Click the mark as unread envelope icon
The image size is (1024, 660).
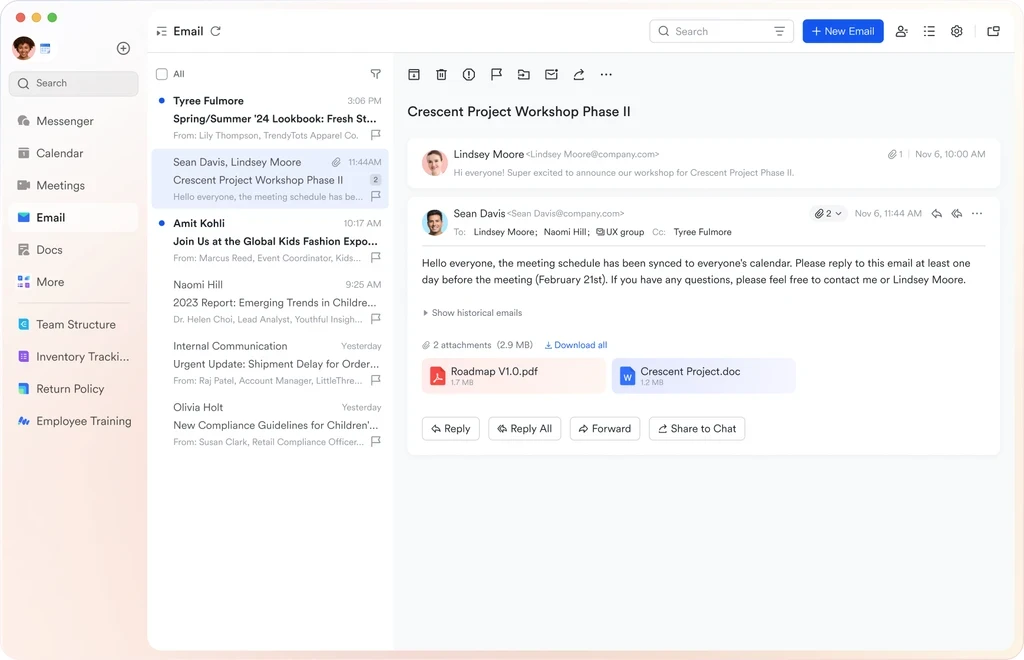coord(551,75)
